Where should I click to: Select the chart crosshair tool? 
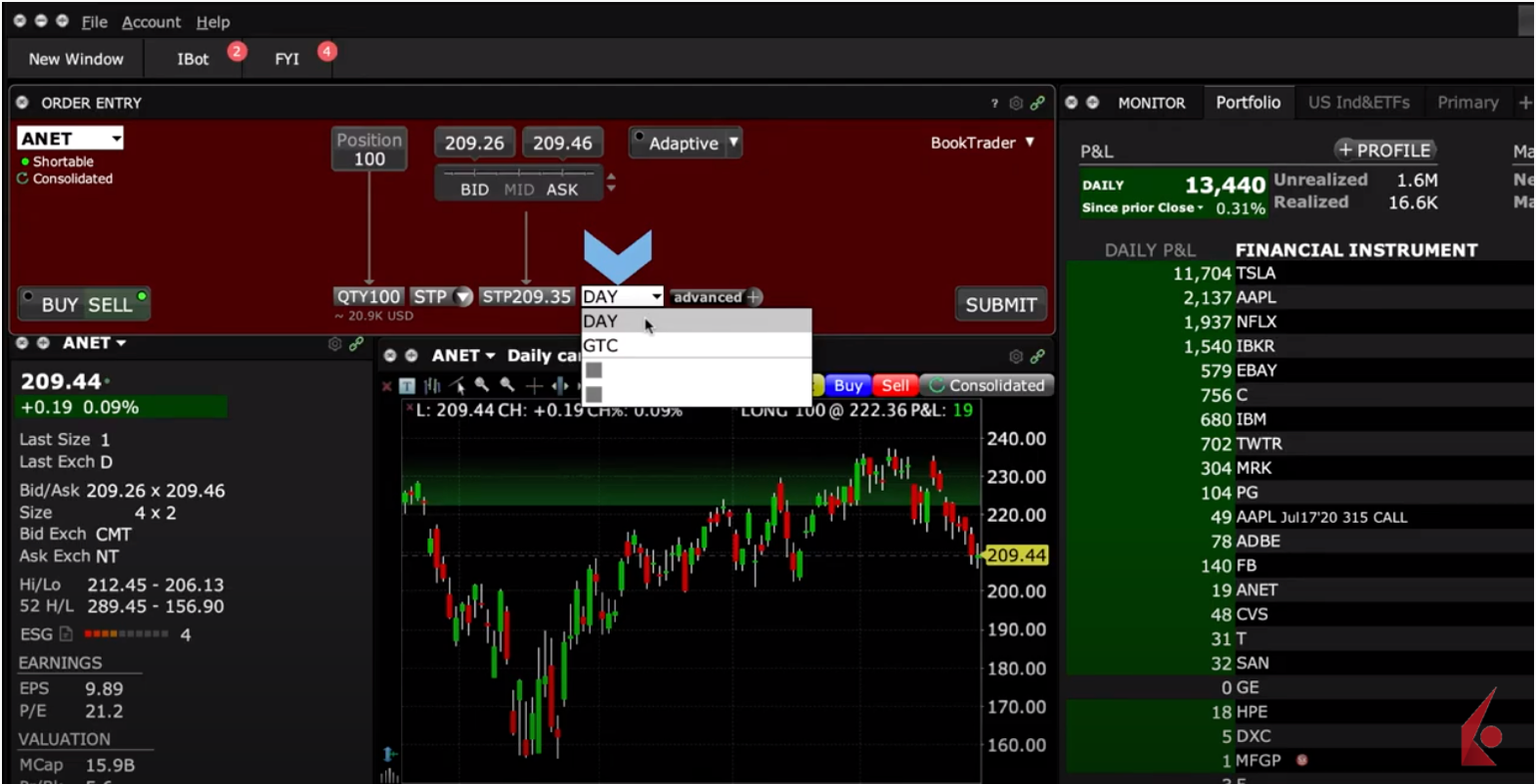(x=534, y=386)
